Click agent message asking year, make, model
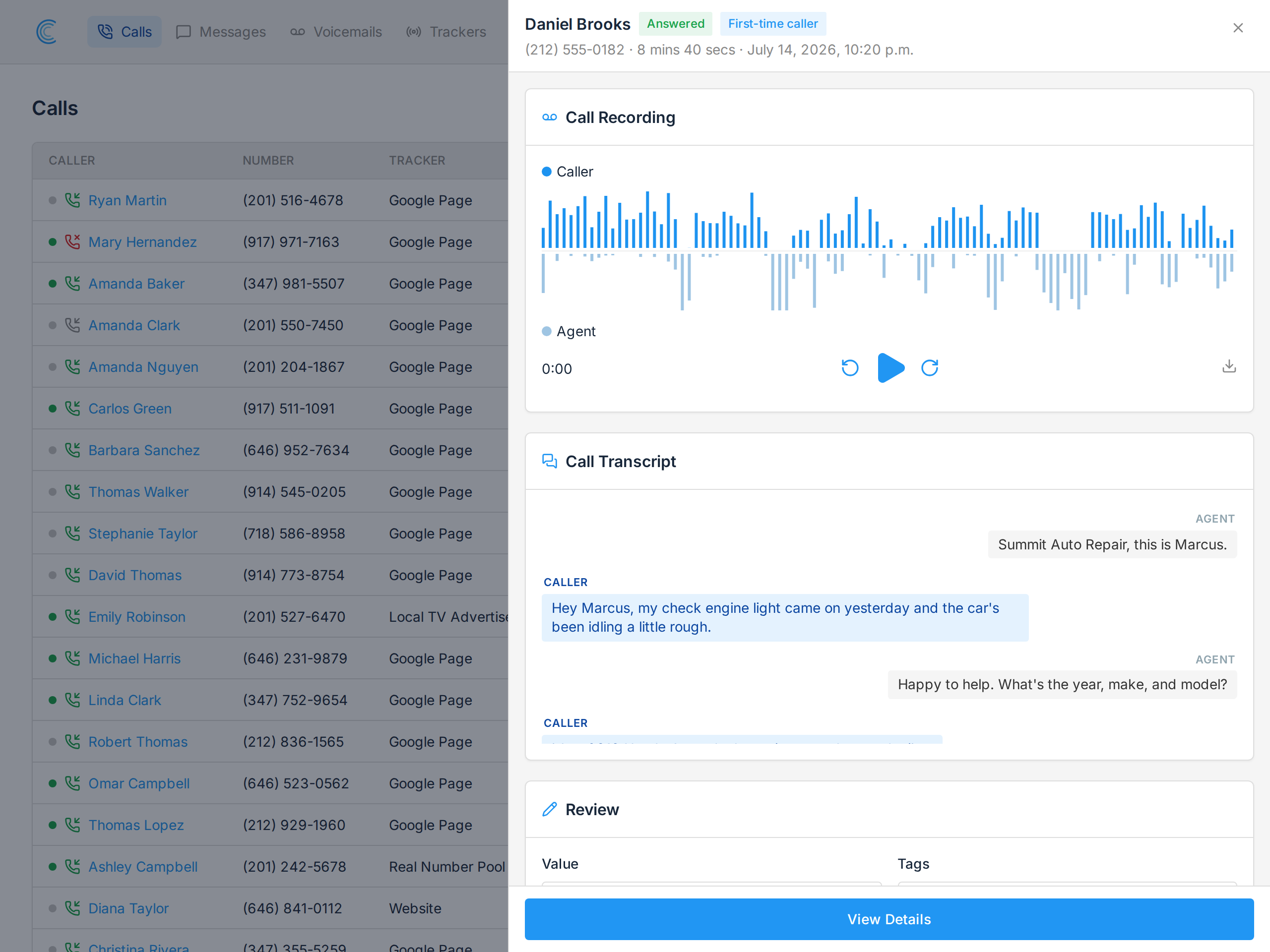1270x952 pixels. click(1062, 684)
